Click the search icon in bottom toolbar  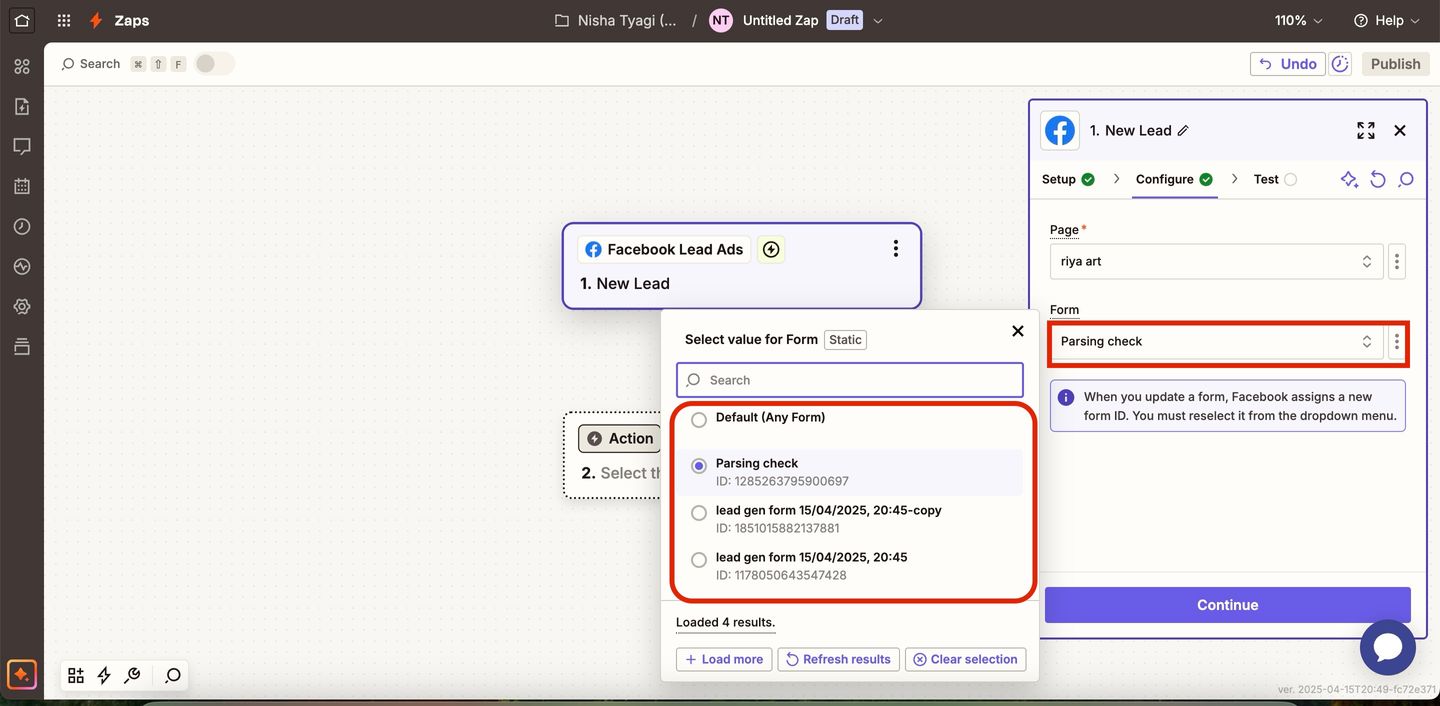tap(173, 675)
